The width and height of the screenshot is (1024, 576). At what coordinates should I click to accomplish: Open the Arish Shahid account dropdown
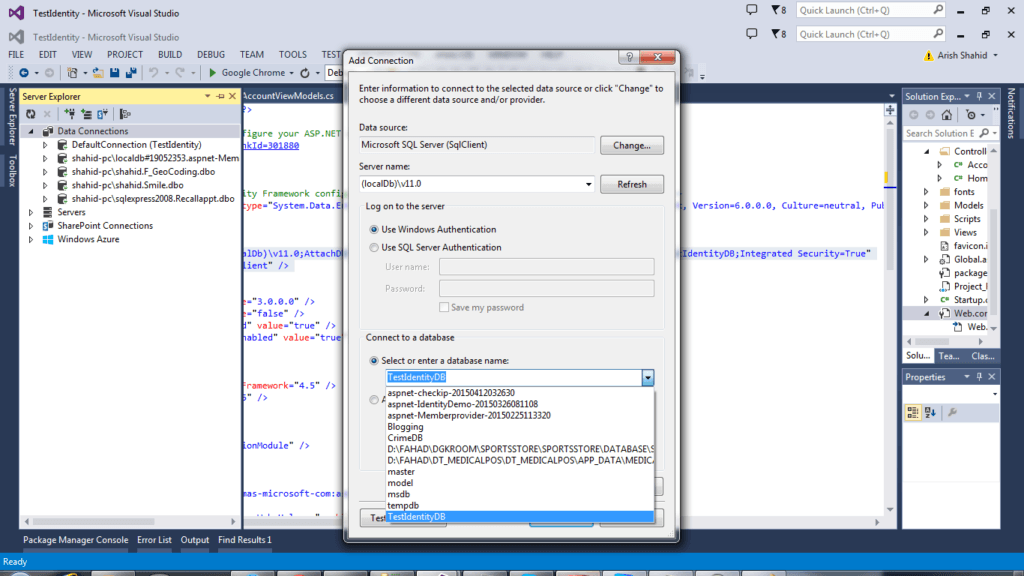pyautogui.click(x=995, y=56)
